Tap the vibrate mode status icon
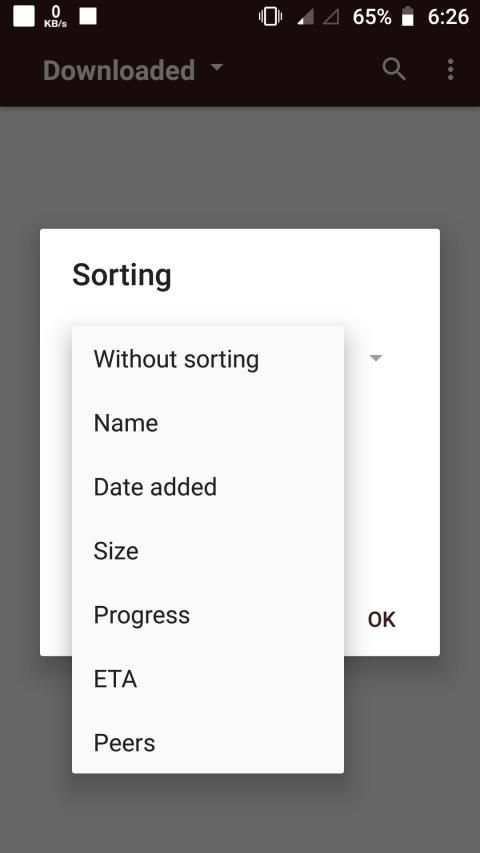 point(270,17)
